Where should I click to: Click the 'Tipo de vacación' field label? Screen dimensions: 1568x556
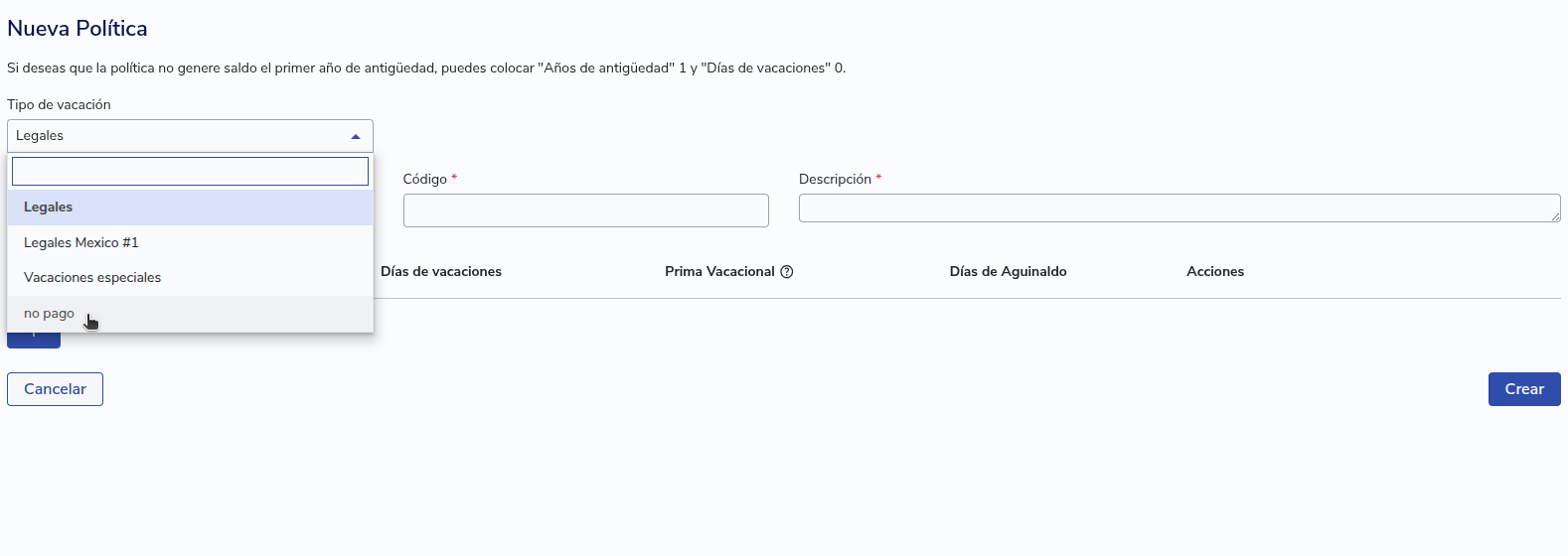pos(59,104)
